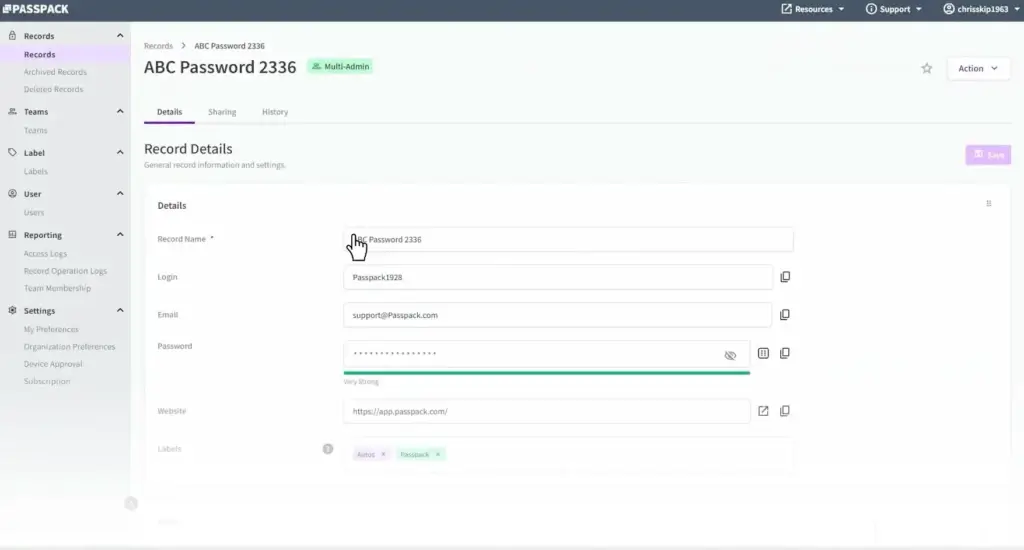Click the Labels help question icon
Image resolution: width=1024 pixels, height=550 pixels.
coord(328,449)
